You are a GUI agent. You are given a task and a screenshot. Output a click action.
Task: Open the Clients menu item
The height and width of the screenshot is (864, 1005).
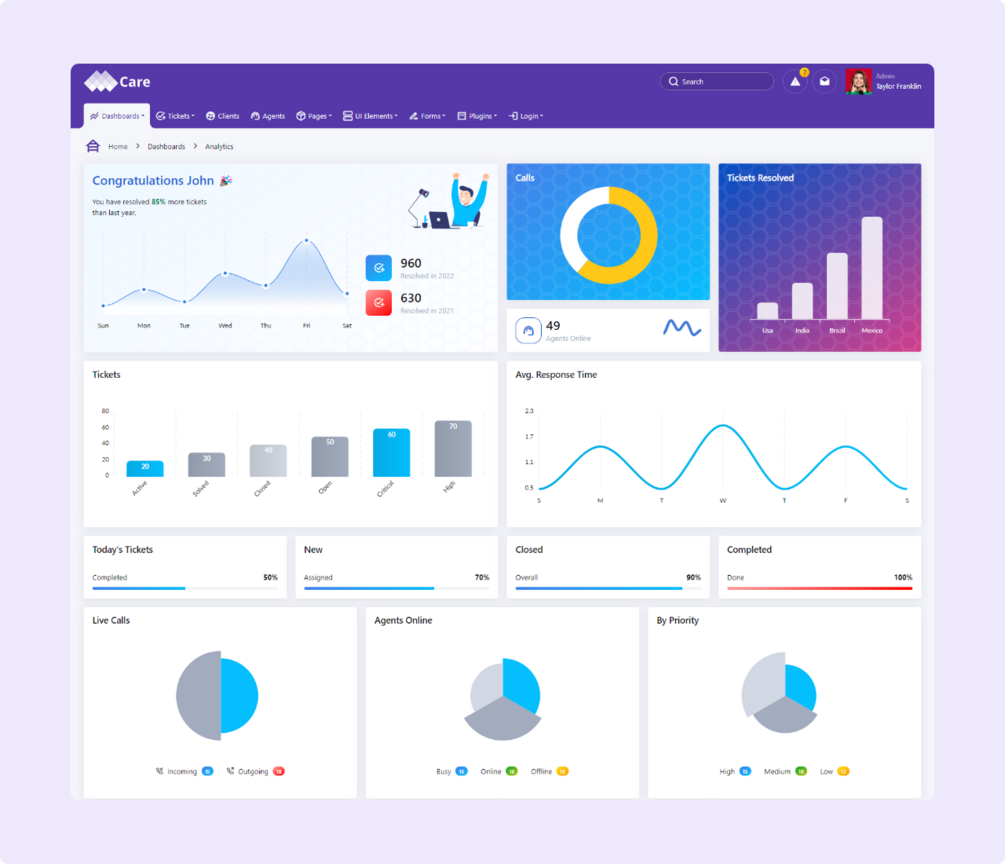[x=222, y=116]
